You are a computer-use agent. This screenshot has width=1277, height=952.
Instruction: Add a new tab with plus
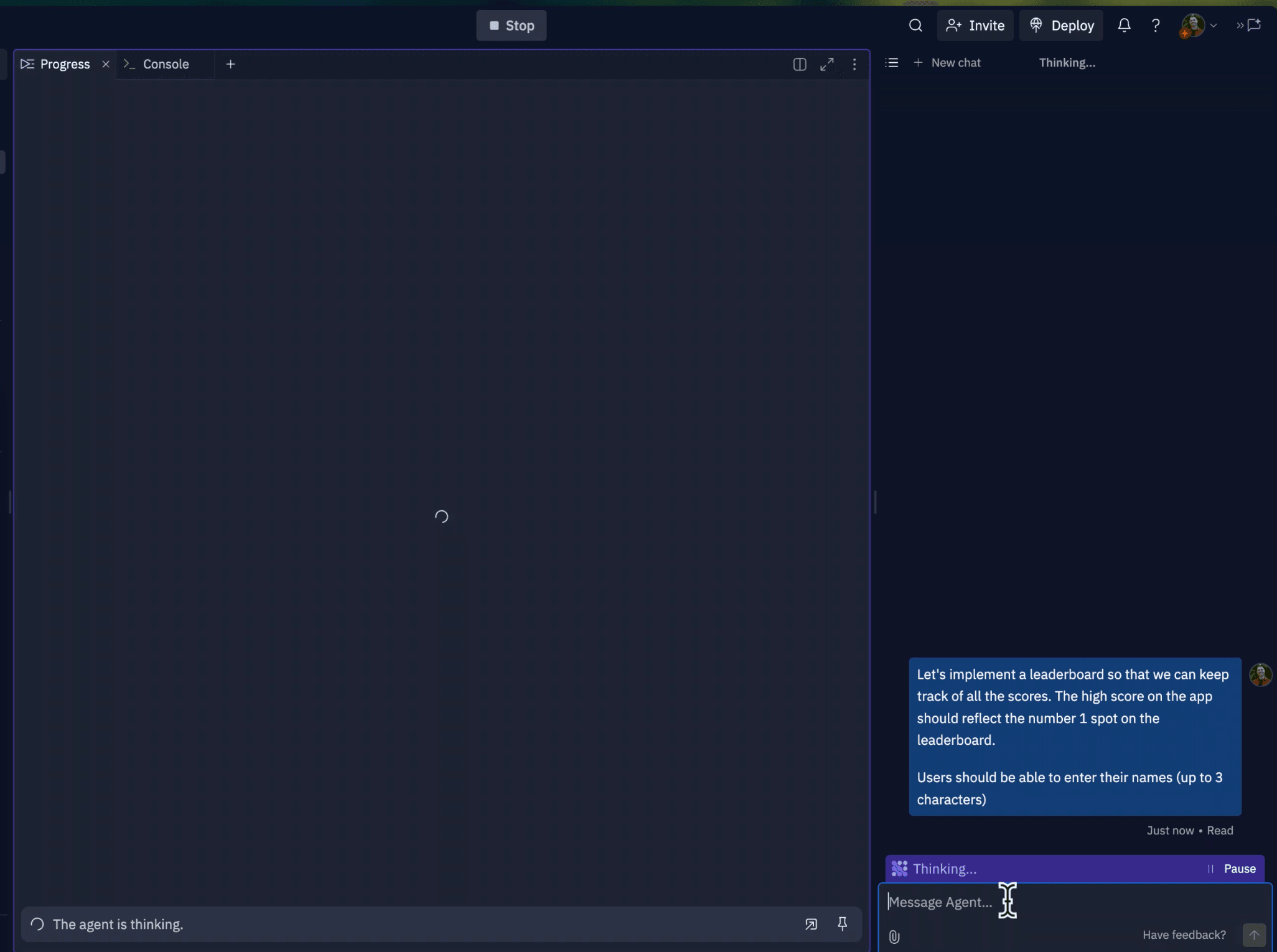[x=230, y=64]
